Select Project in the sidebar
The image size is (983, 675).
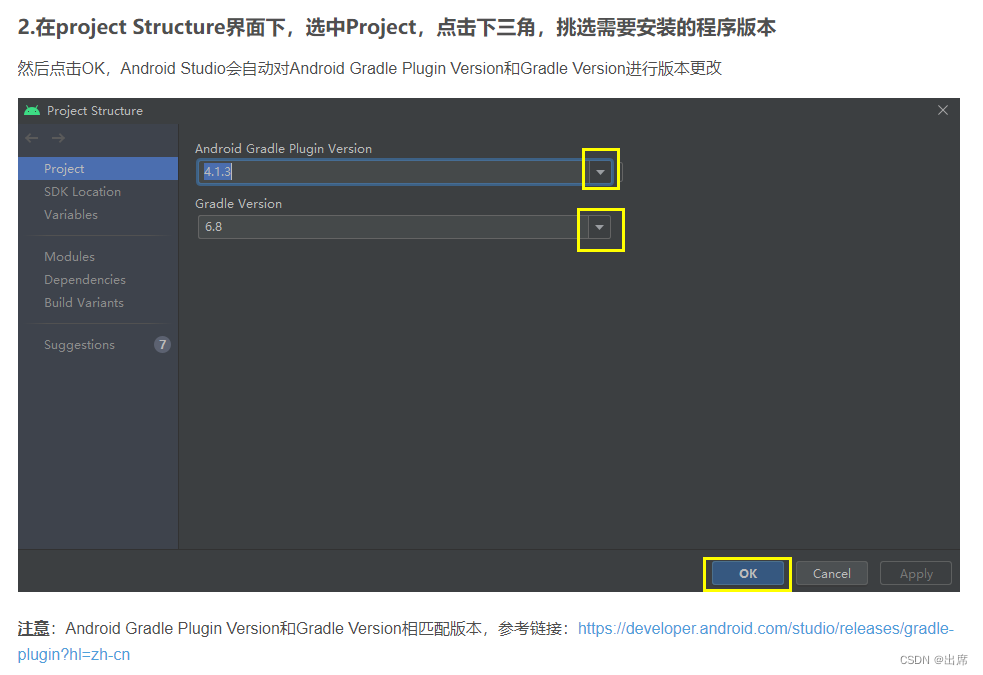[x=63, y=168]
